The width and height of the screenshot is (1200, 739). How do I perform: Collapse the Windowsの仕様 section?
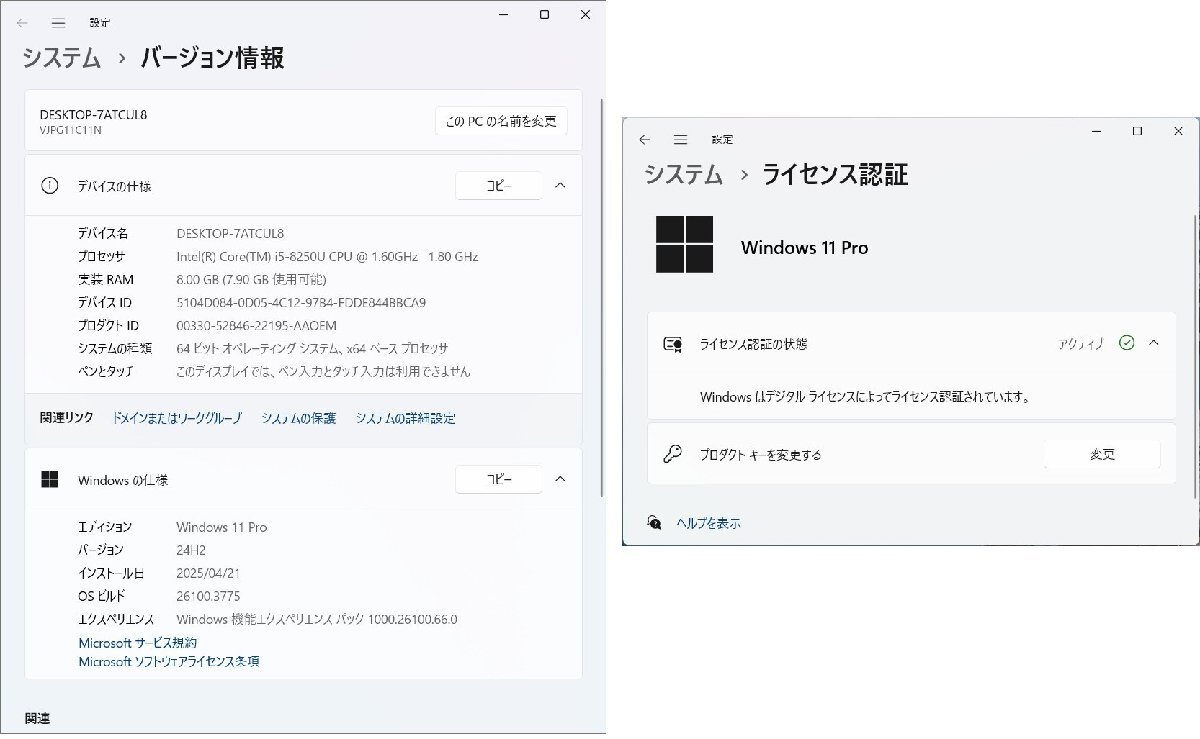pyautogui.click(x=561, y=480)
